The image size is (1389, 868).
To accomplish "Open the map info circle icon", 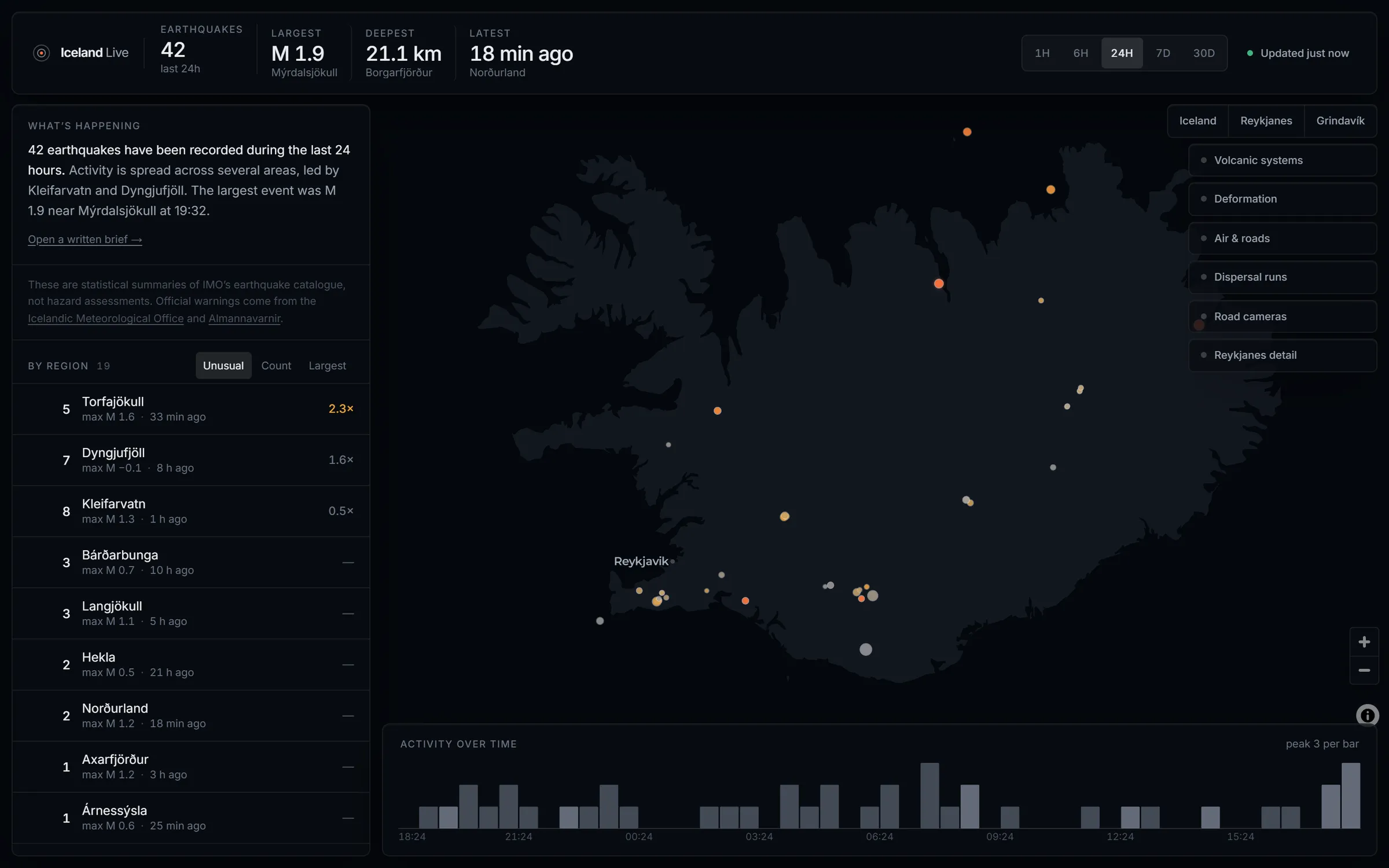I will pyautogui.click(x=1367, y=715).
